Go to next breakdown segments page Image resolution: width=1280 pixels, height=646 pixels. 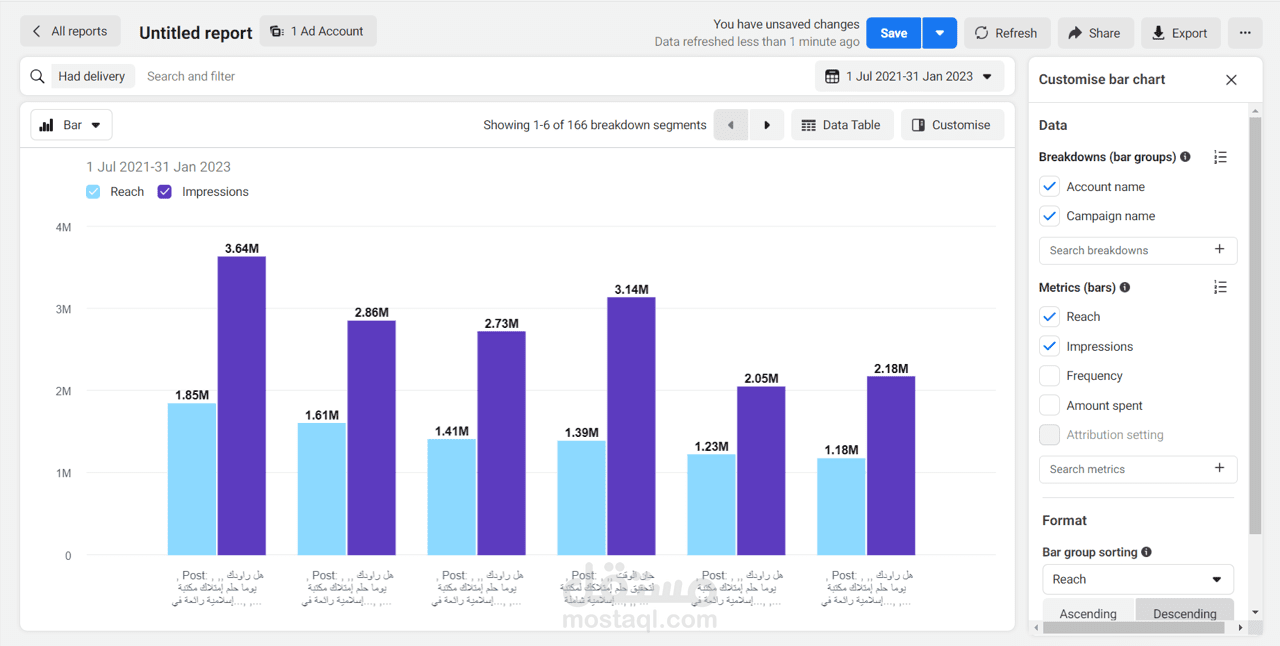click(767, 125)
